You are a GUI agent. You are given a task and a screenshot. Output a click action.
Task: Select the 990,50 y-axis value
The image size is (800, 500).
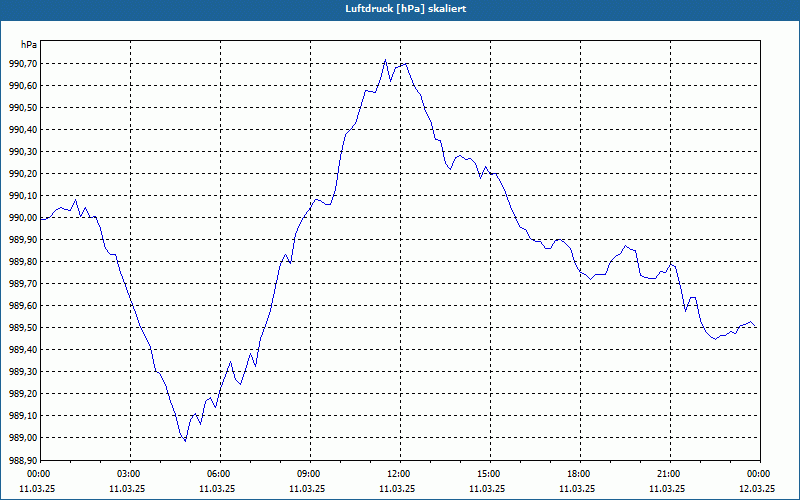click(x=23, y=108)
